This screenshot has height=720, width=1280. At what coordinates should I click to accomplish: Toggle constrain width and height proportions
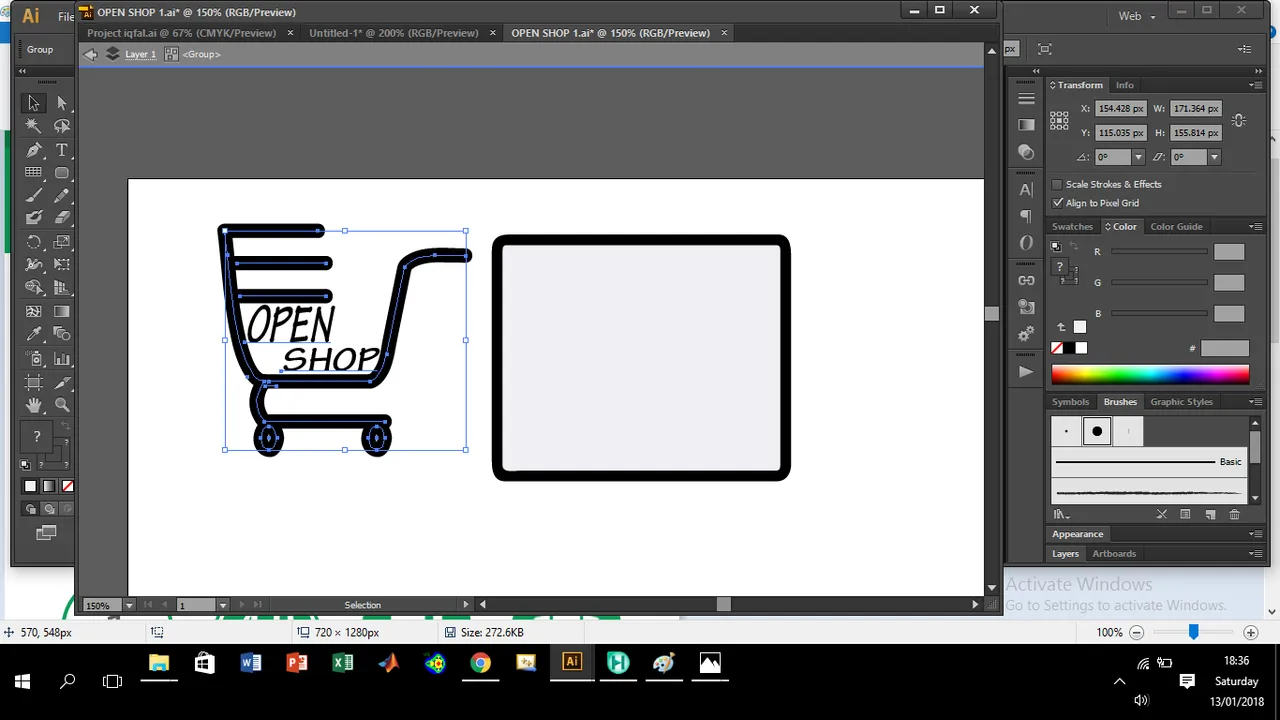[x=1239, y=121]
